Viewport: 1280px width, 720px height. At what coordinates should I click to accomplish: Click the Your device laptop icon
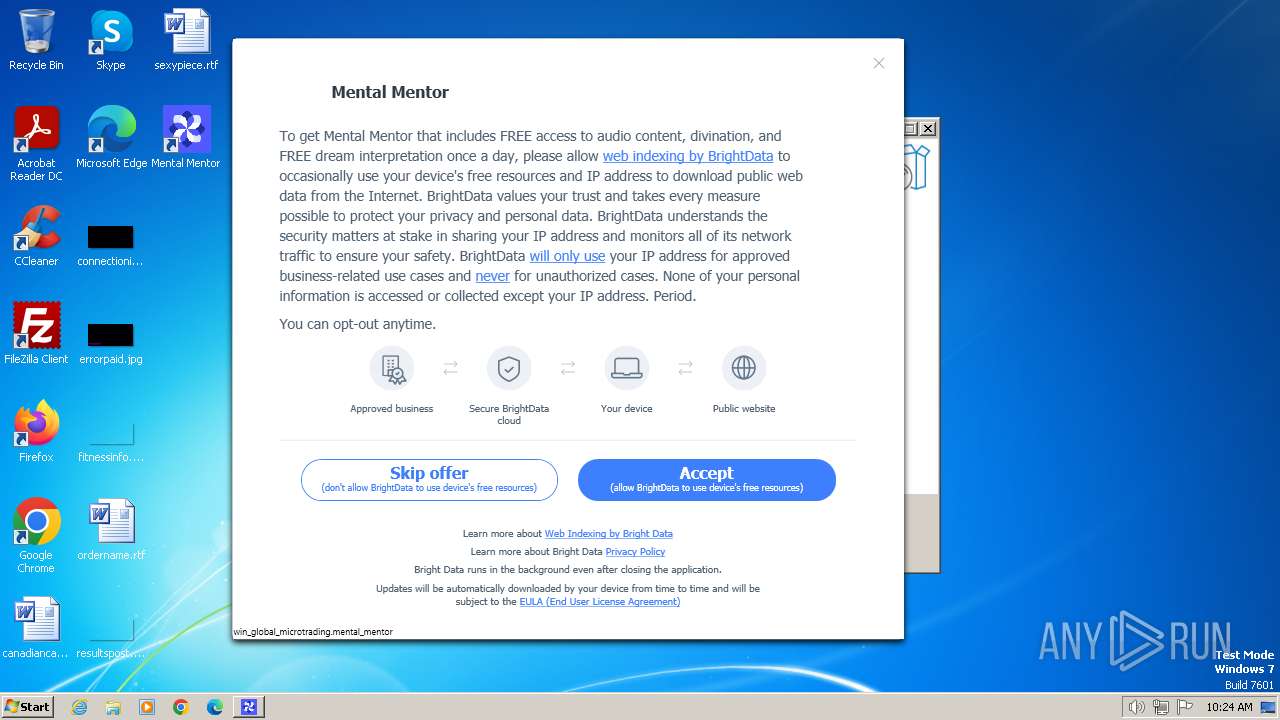627,368
